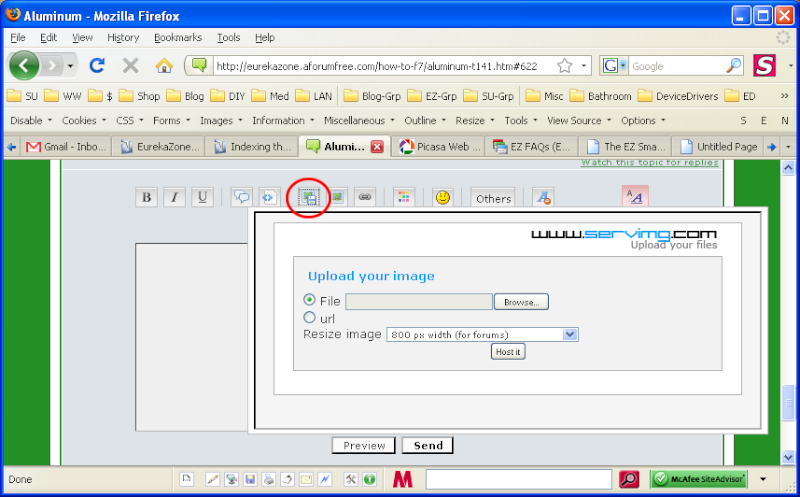
Task: Go forward with the grey arrow button
Action: click(x=52, y=66)
